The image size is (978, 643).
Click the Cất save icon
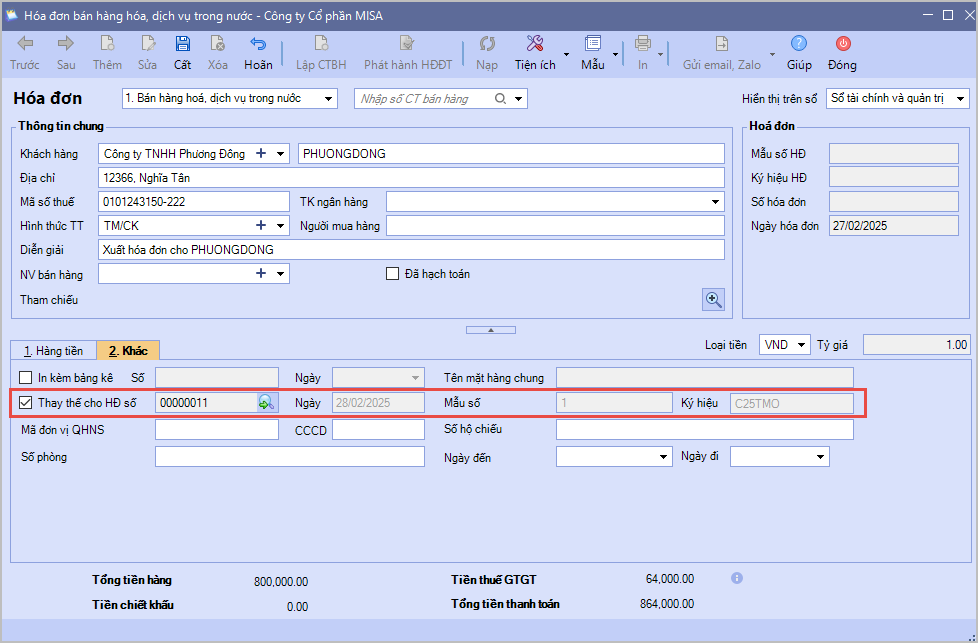(182, 44)
